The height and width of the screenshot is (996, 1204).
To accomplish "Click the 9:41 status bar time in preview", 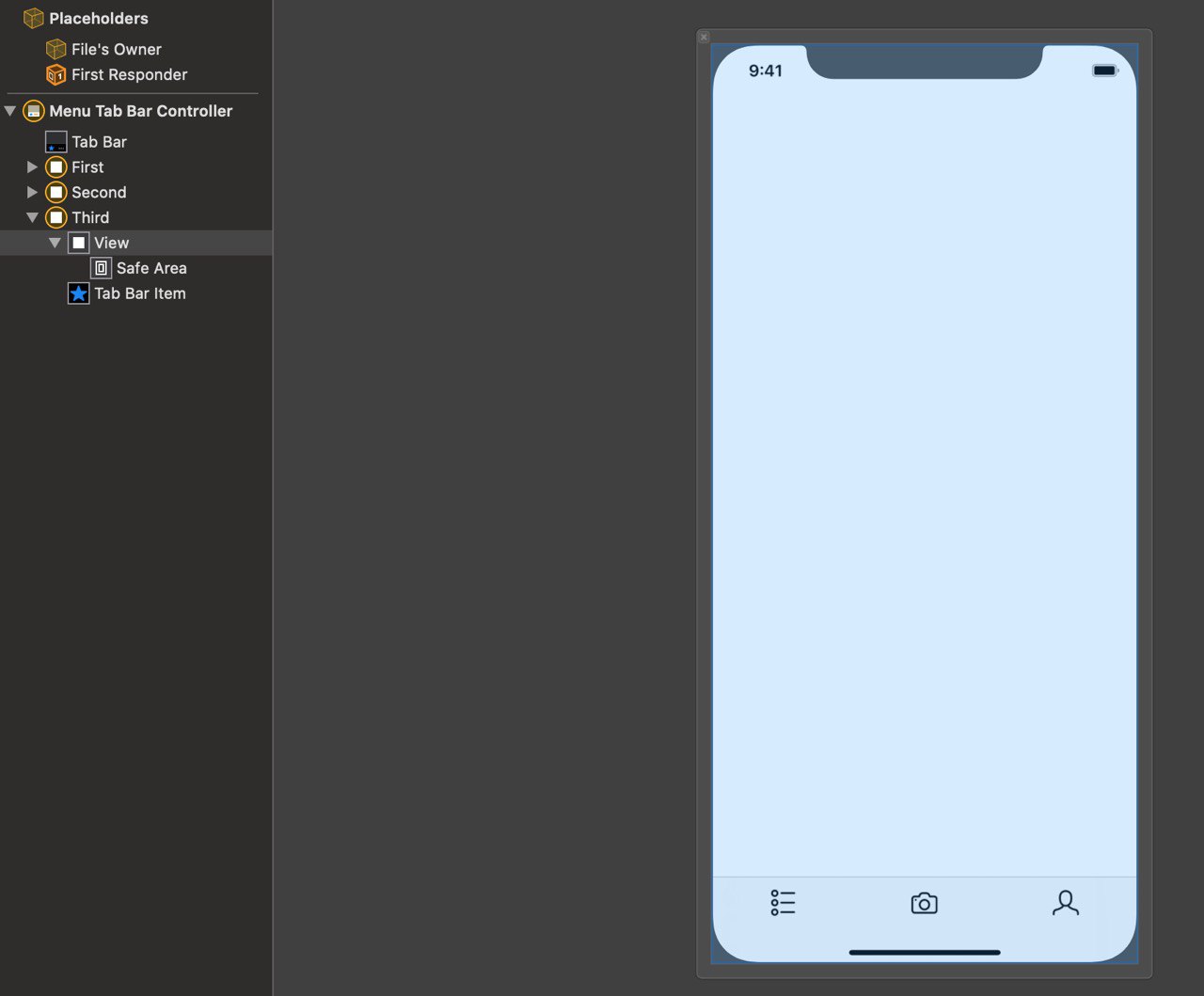I will tap(766, 71).
